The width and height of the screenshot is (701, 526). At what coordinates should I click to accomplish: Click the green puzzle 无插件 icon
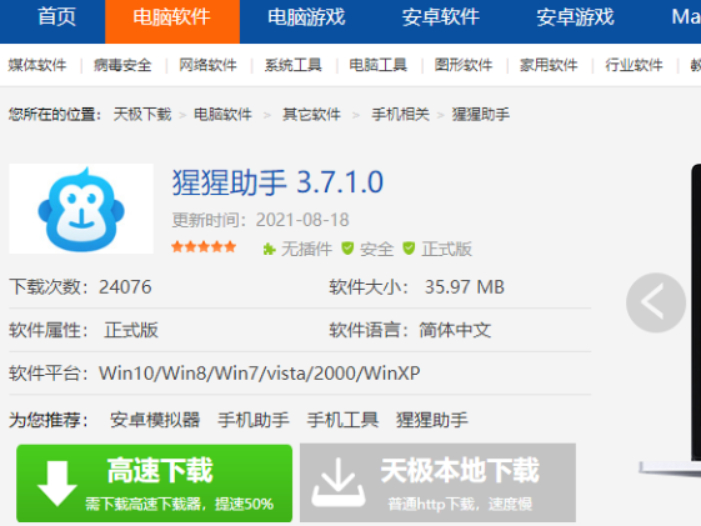point(269,249)
